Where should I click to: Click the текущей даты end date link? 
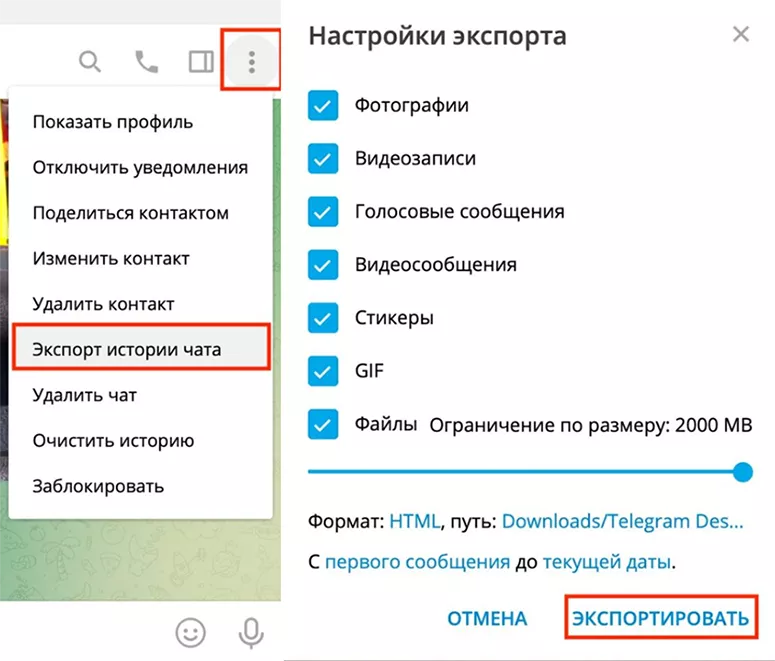click(x=607, y=562)
